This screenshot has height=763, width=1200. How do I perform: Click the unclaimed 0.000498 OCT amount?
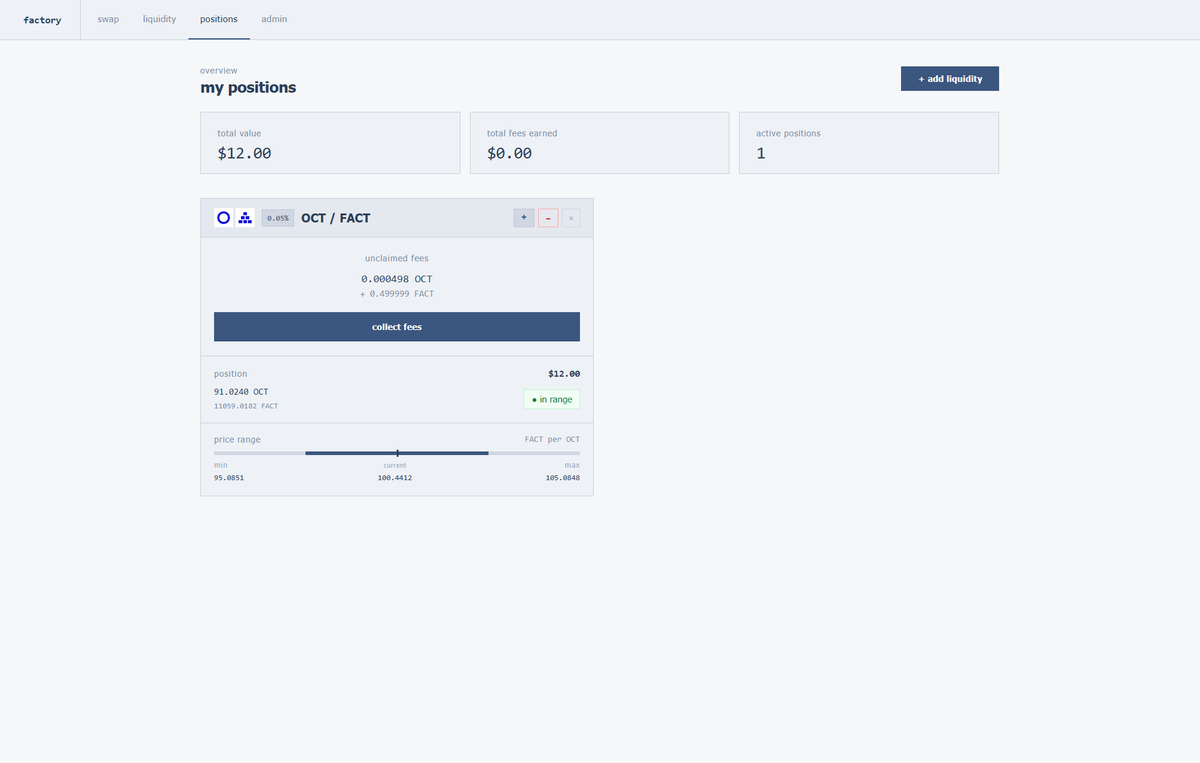(x=397, y=279)
